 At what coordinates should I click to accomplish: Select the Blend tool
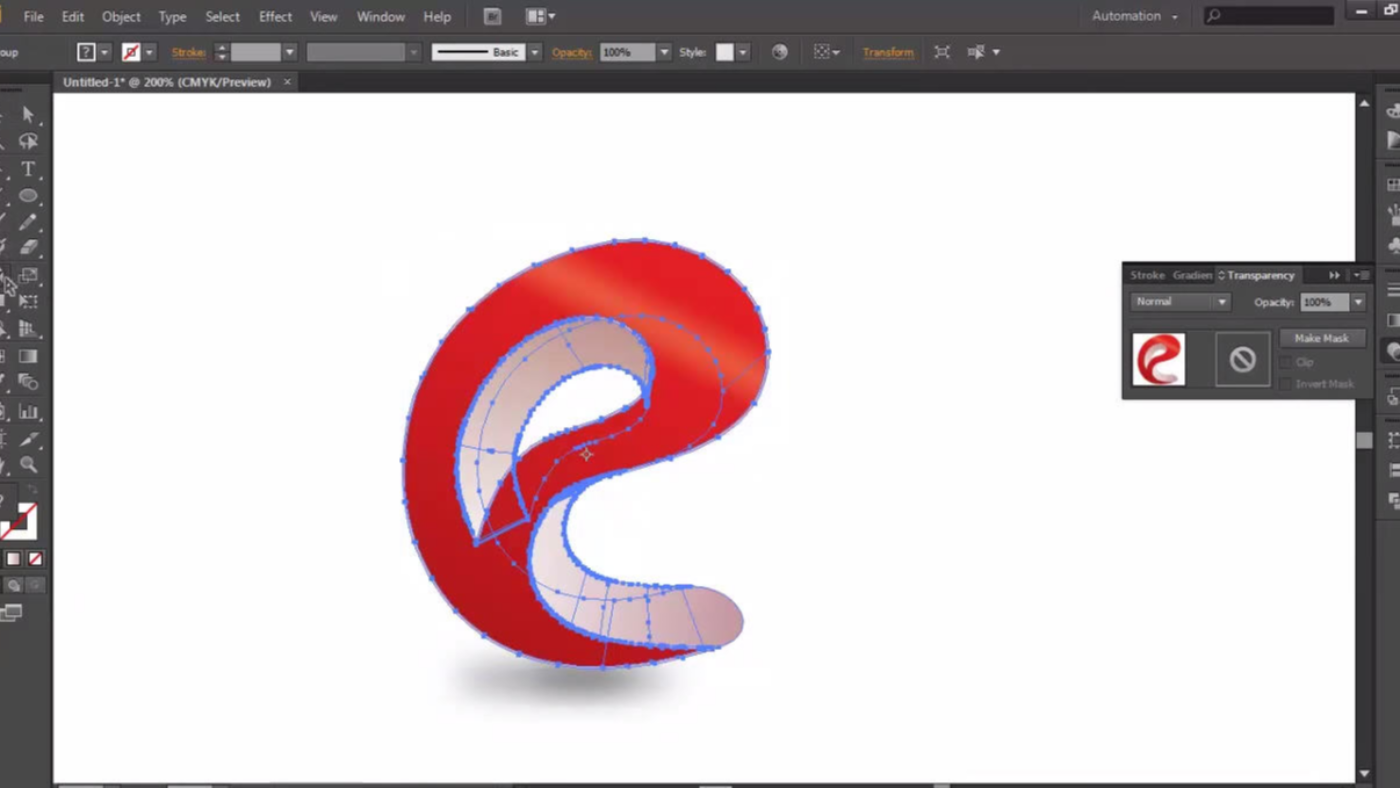click(28, 382)
